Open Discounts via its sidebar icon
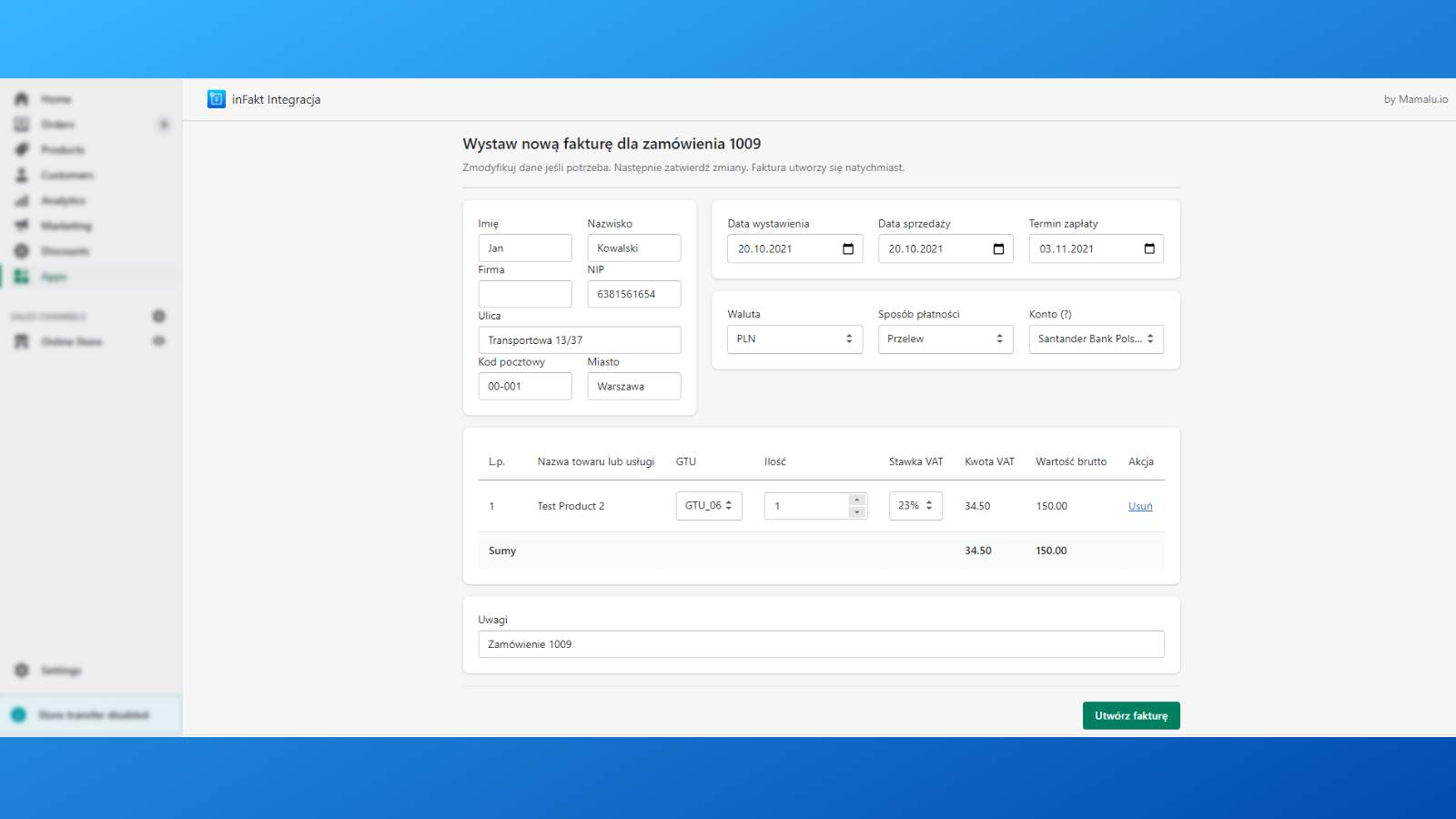Image resolution: width=1456 pixels, height=819 pixels. 22,250
